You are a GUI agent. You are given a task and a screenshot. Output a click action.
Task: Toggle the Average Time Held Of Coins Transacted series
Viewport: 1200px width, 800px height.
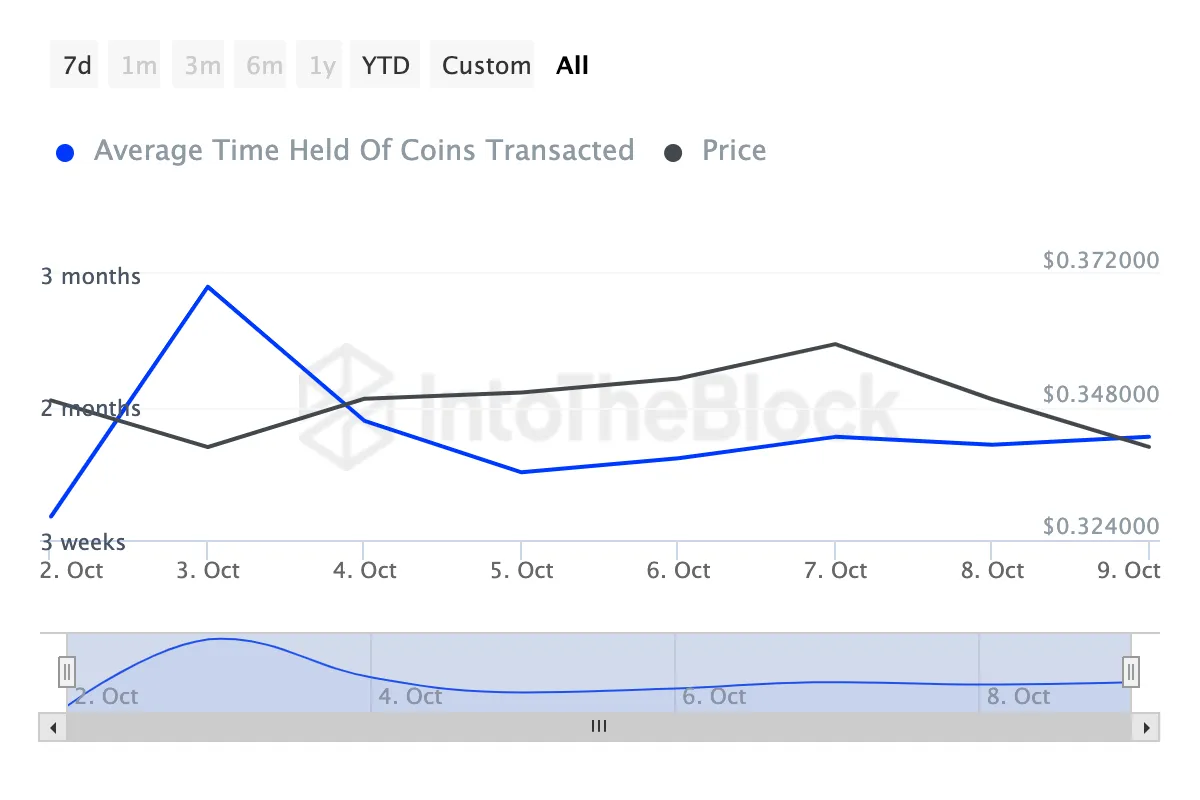tap(364, 150)
